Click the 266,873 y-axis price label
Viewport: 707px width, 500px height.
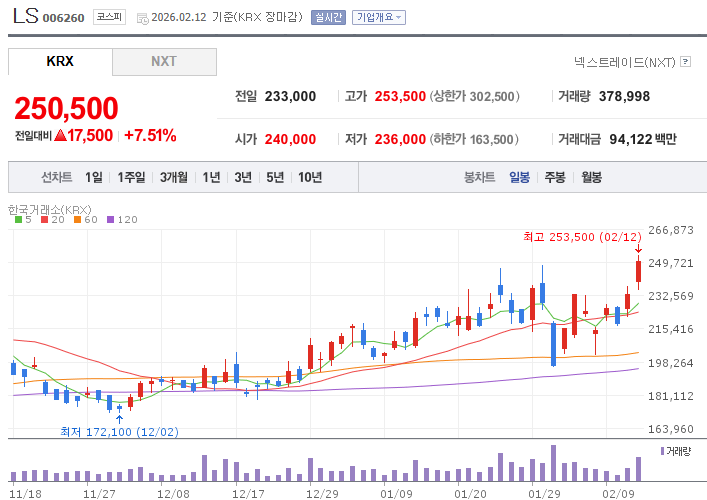(x=671, y=230)
